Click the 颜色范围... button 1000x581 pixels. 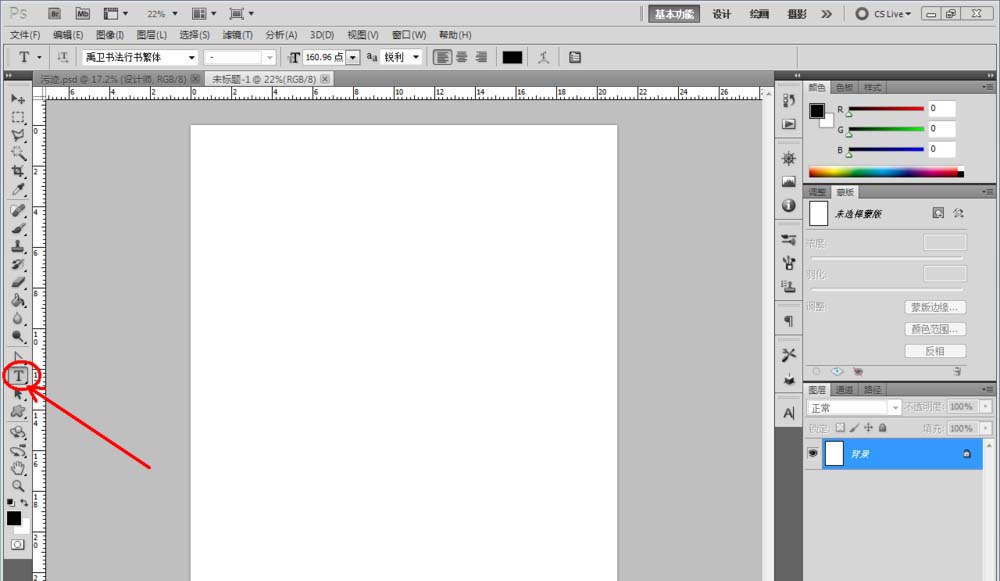point(935,329)
